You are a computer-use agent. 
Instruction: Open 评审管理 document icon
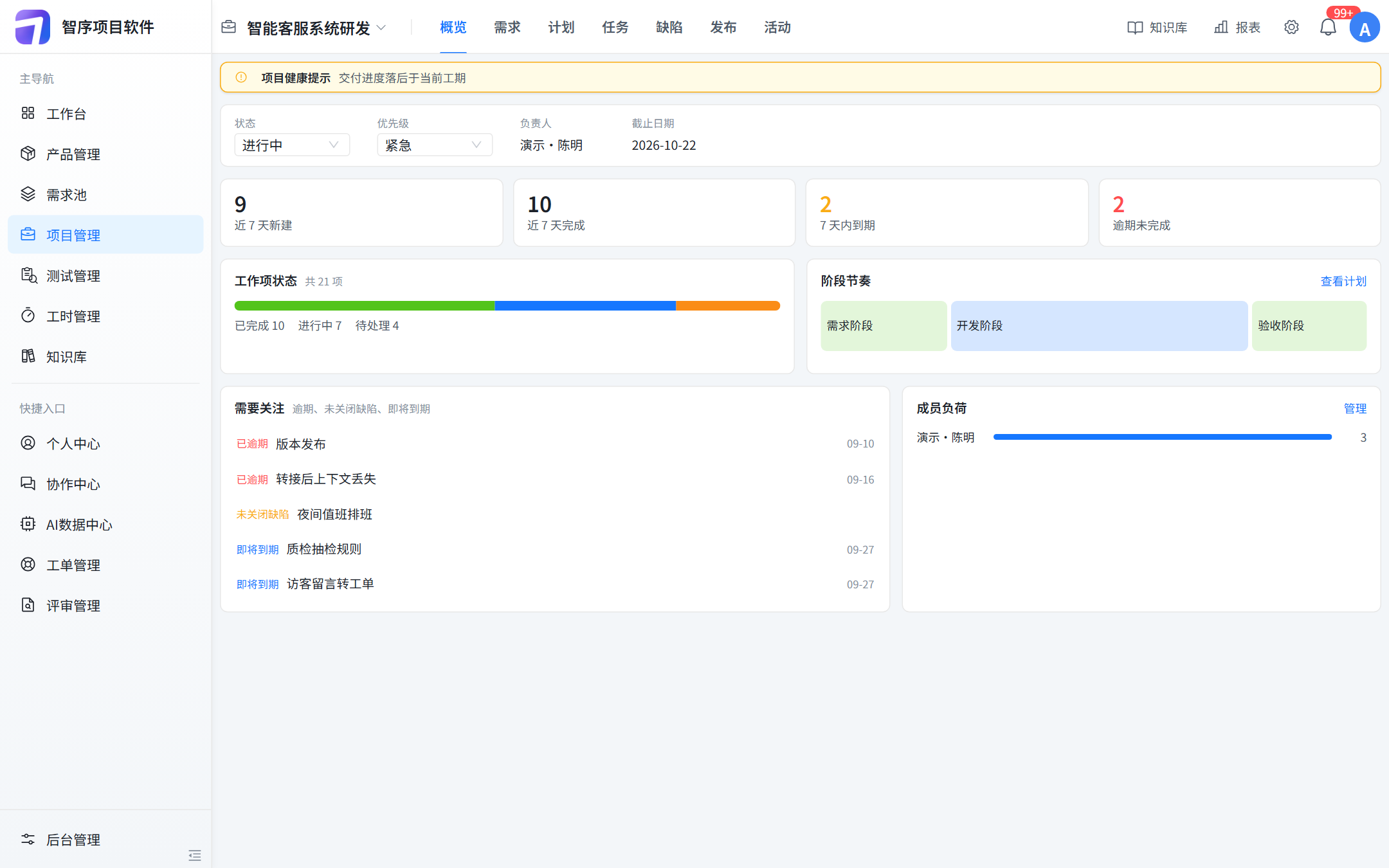point(28,605)
